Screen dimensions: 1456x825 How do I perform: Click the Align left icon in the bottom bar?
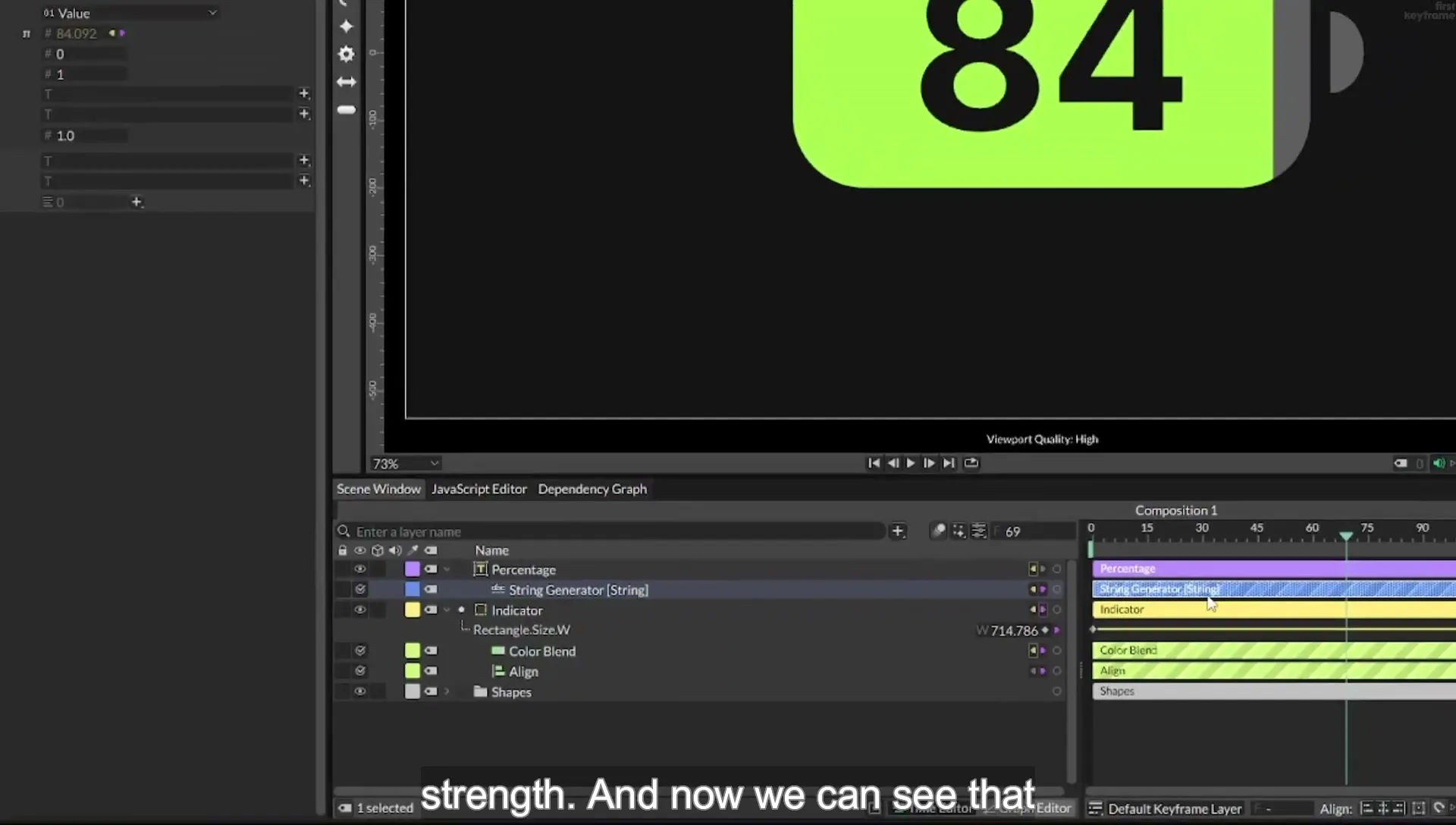click(1367, 808)
